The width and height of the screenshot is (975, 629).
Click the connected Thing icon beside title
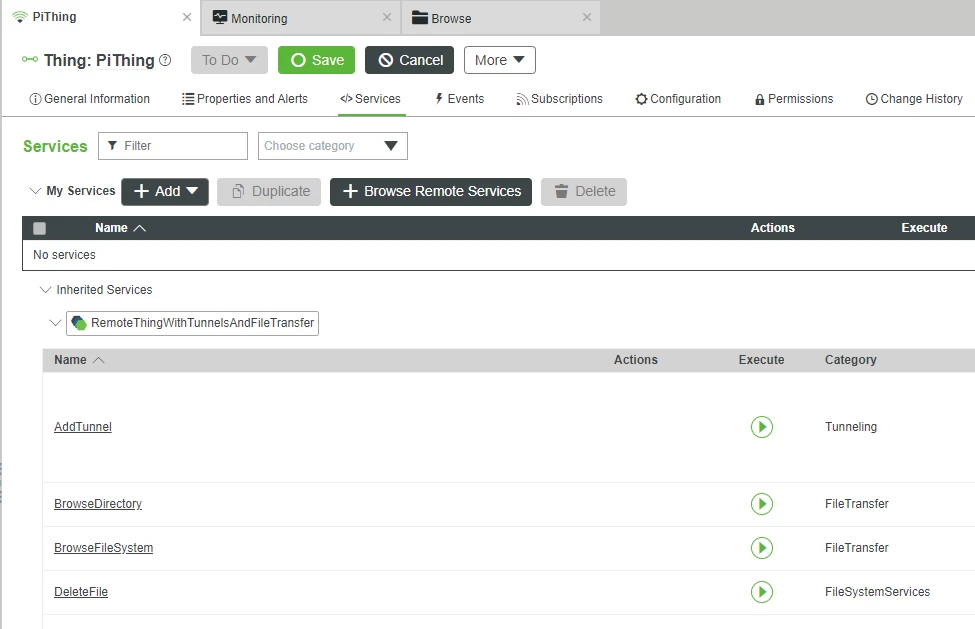[29, 60]
